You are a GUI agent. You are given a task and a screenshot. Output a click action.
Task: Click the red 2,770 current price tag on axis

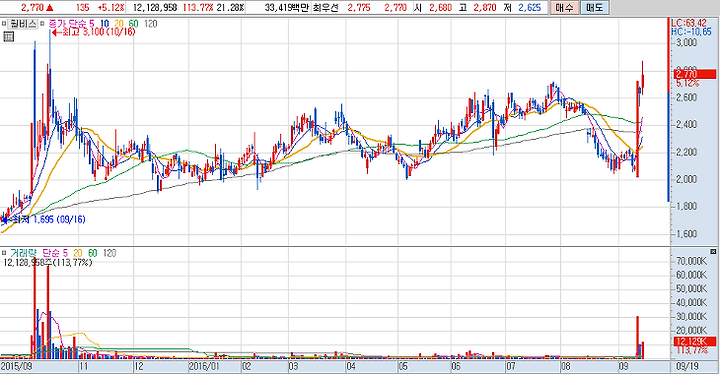695,74
